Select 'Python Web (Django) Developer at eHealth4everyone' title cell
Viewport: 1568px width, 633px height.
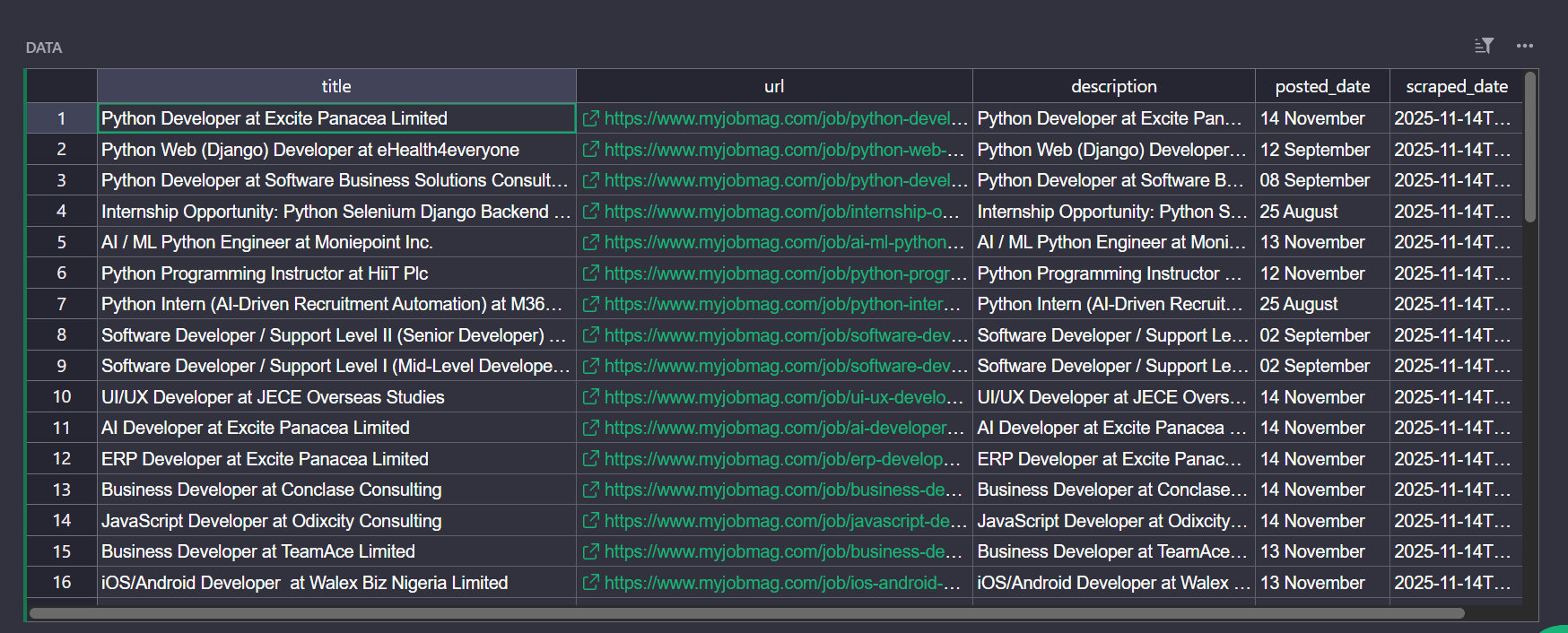click(336, 150)
